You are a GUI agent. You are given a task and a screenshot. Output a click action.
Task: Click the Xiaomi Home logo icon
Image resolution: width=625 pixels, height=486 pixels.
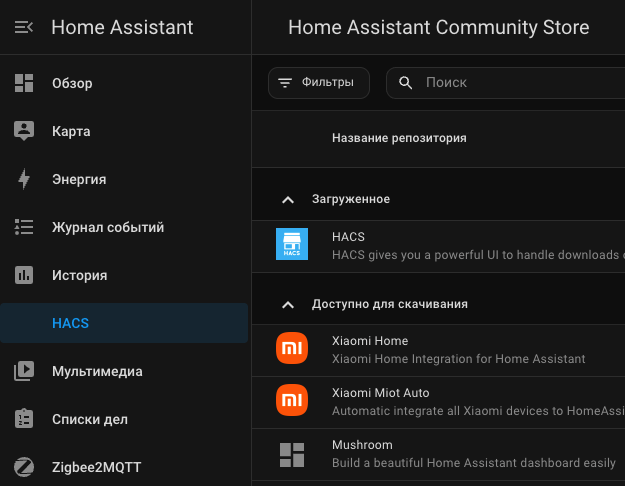click(292, 348)
